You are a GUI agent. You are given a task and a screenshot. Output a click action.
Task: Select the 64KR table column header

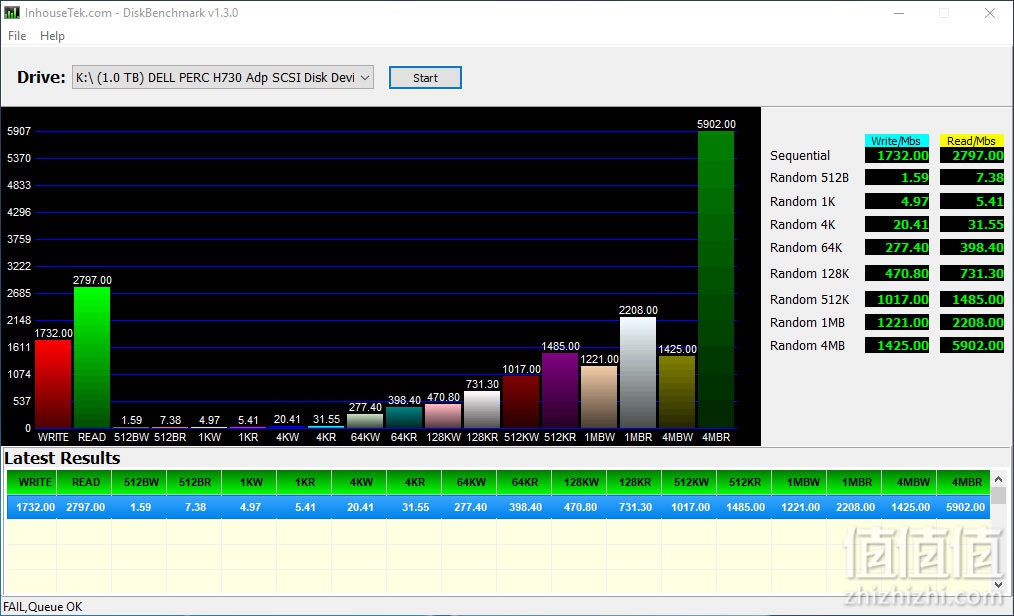point(525,482)
